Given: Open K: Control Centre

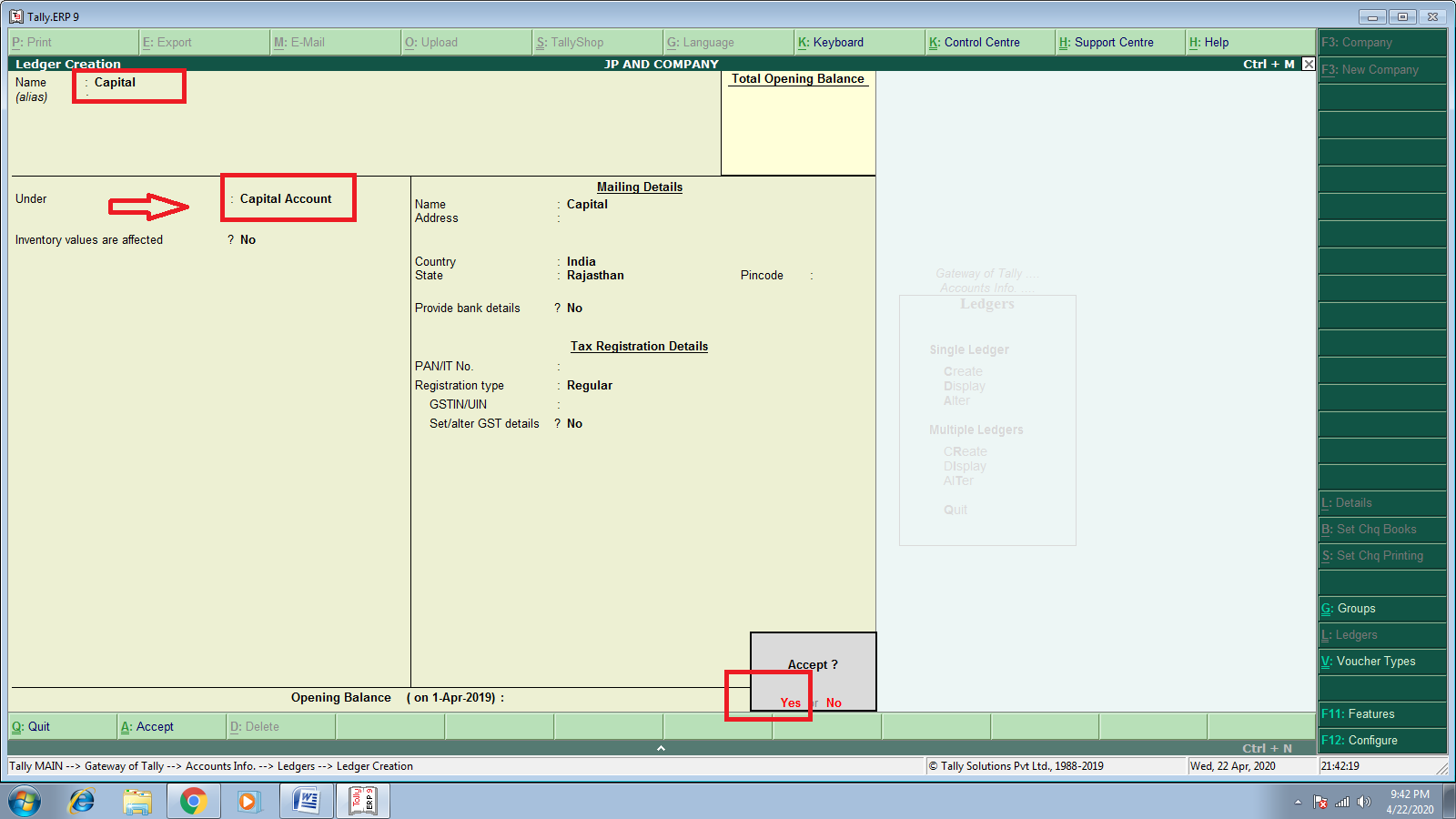Looking at the screenshot, I should [991, 42].
